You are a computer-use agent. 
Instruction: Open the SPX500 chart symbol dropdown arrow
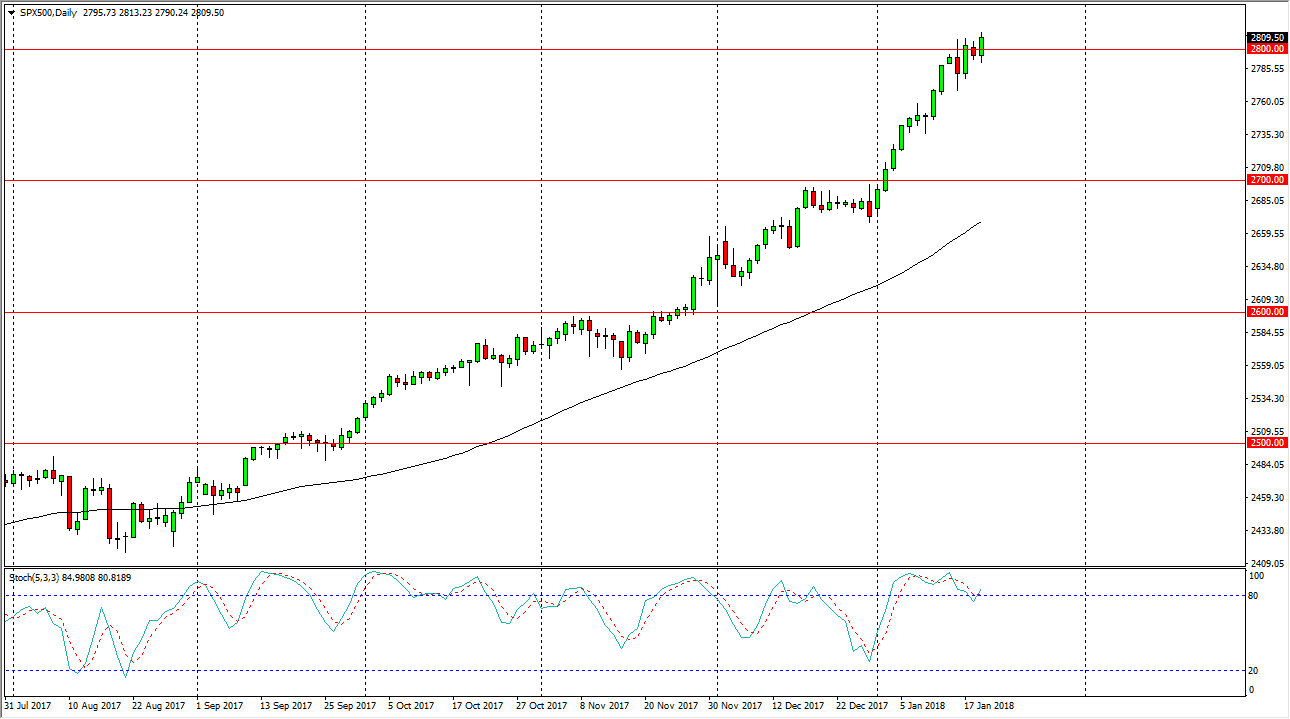(10, 12)
